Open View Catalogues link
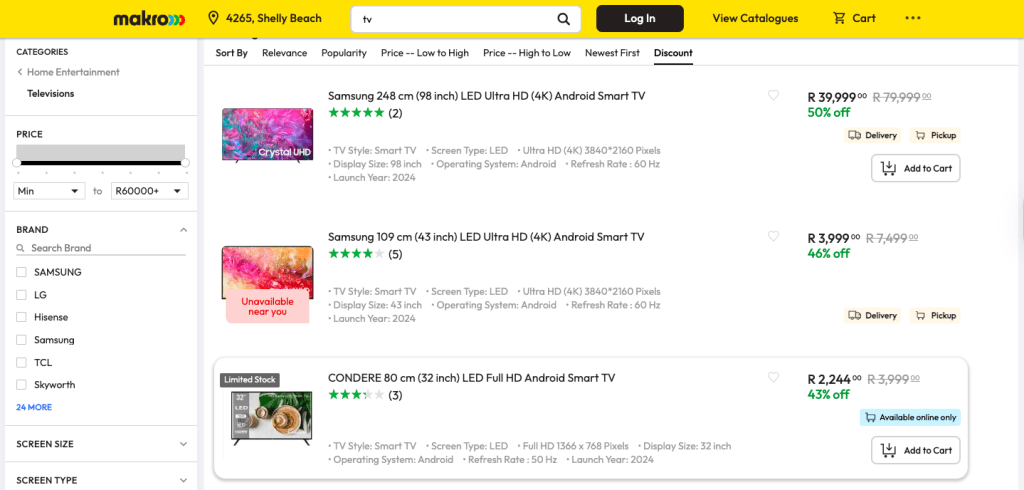 [755, 18]
